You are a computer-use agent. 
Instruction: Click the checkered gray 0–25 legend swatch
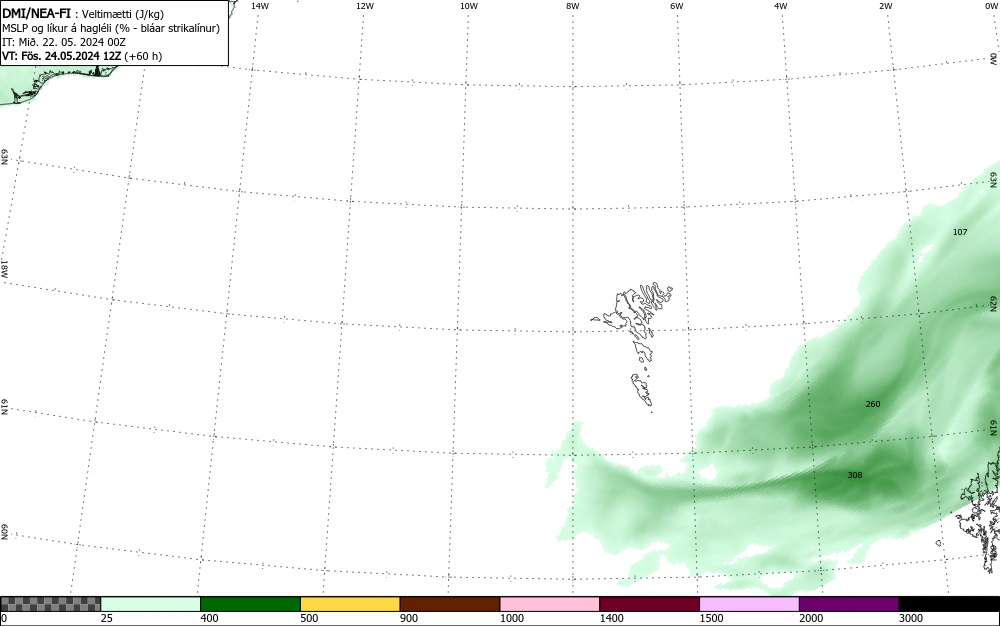pos(50,604)
